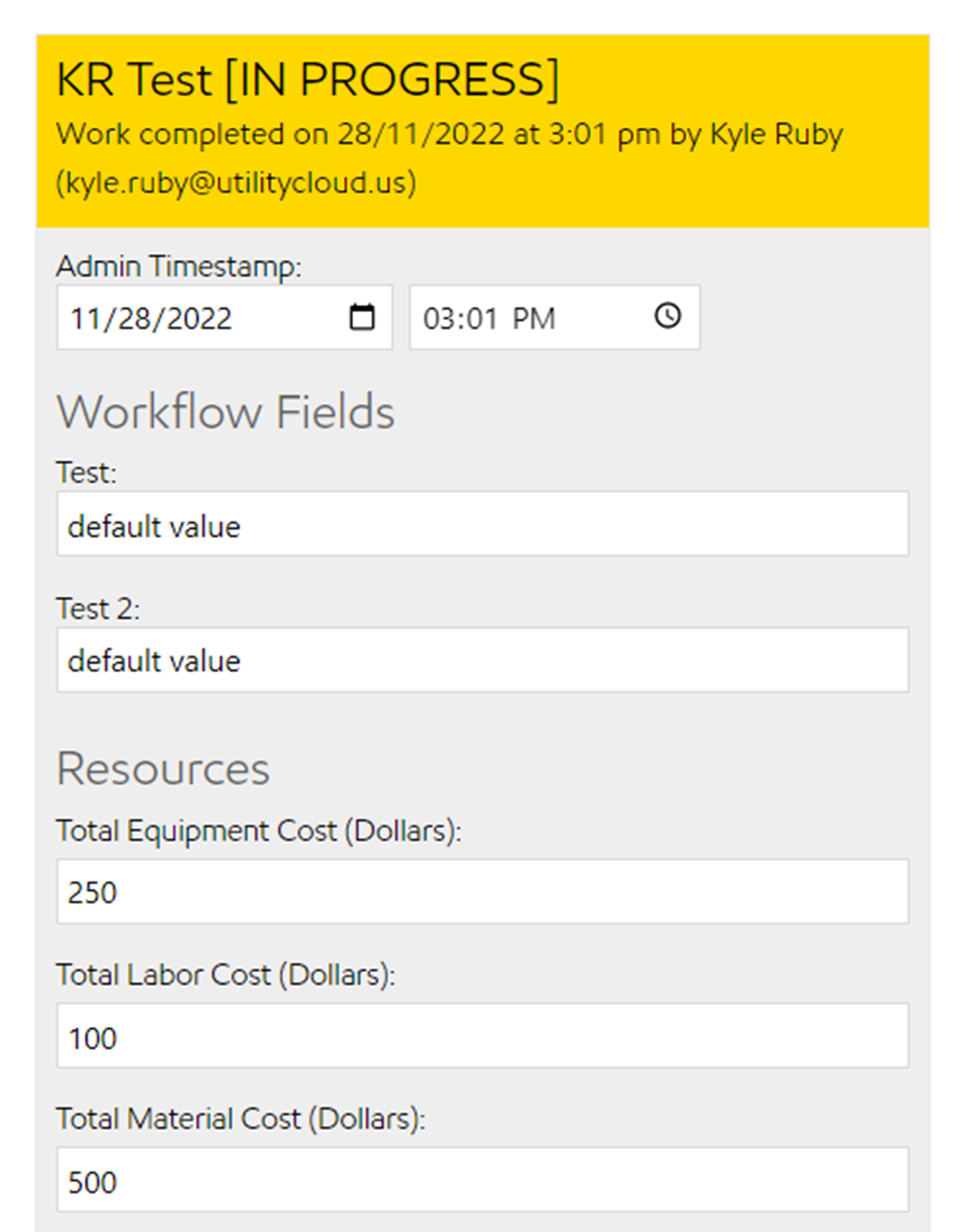Click the PM segment in time field

(534, 319)
